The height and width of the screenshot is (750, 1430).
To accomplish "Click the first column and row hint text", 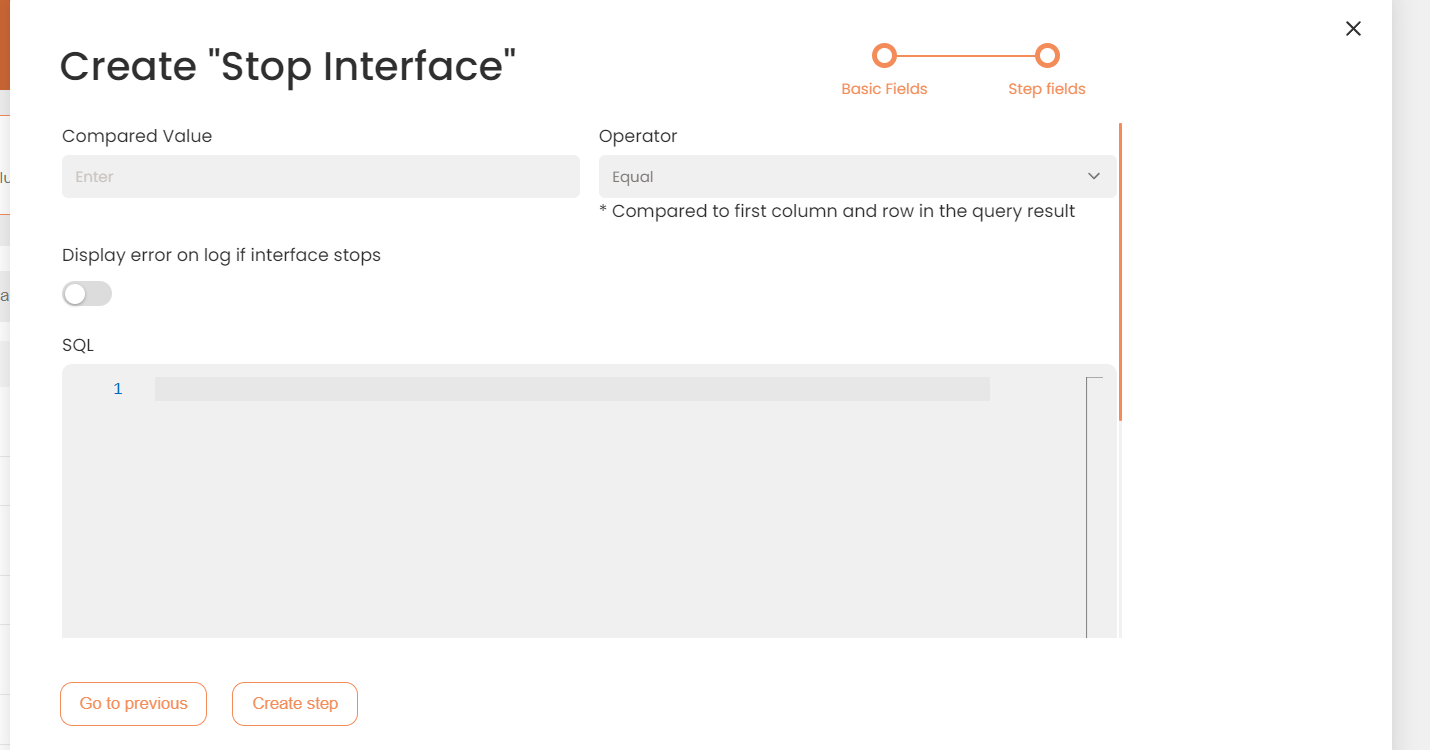I will (x=837, y=211).
